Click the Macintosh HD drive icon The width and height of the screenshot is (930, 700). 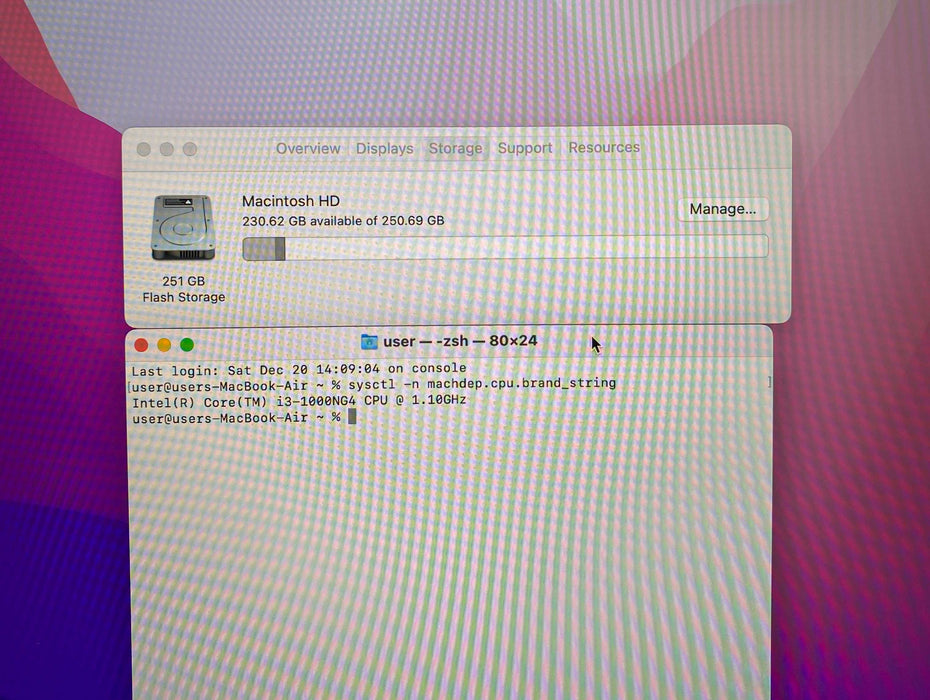click(183, 228)
